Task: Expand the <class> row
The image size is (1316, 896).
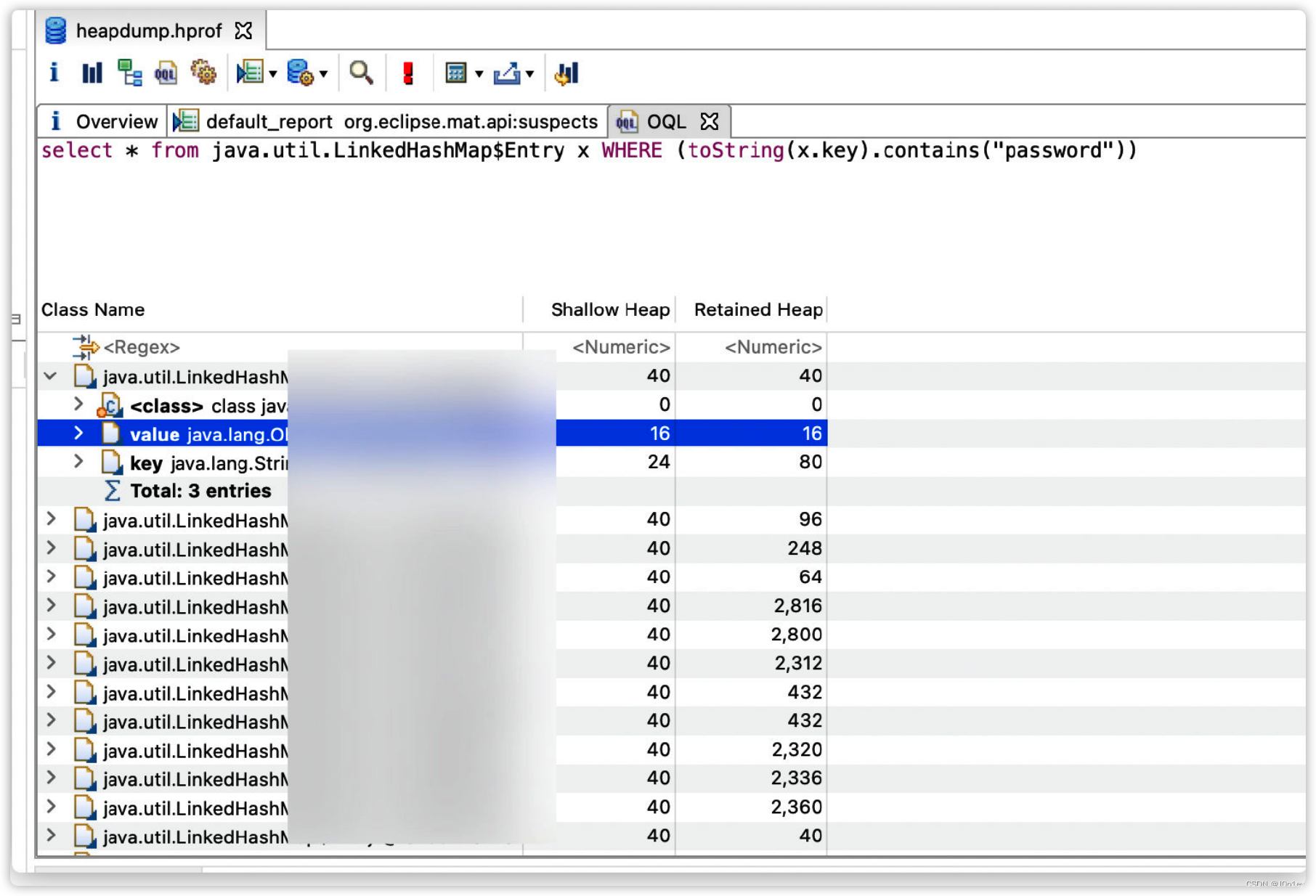Action: (78, 404)
